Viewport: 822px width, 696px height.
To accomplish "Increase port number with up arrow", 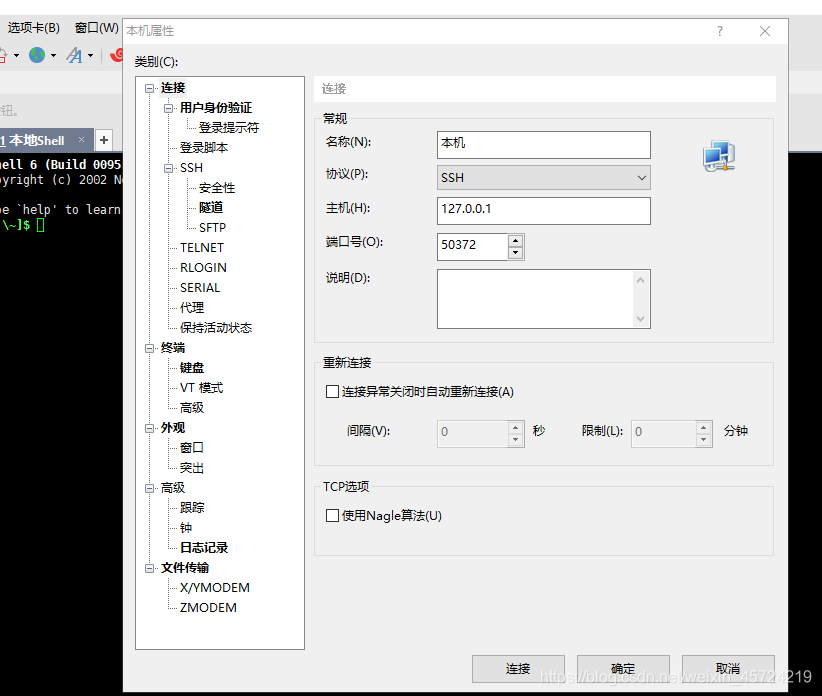I will 516,241.
